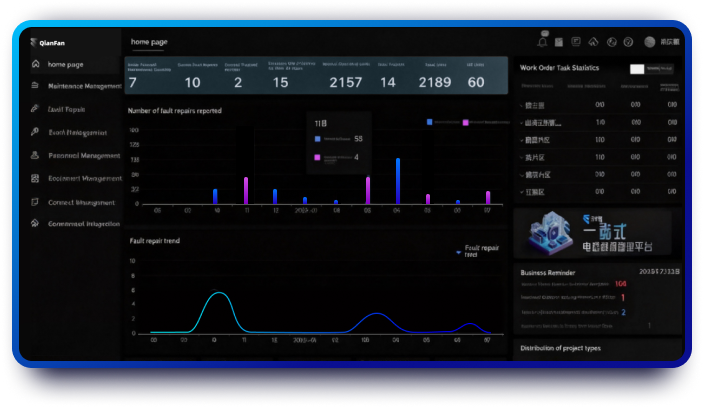
Task: Click the Personnel Management sidebar icon
Action: tap(35, 156)
